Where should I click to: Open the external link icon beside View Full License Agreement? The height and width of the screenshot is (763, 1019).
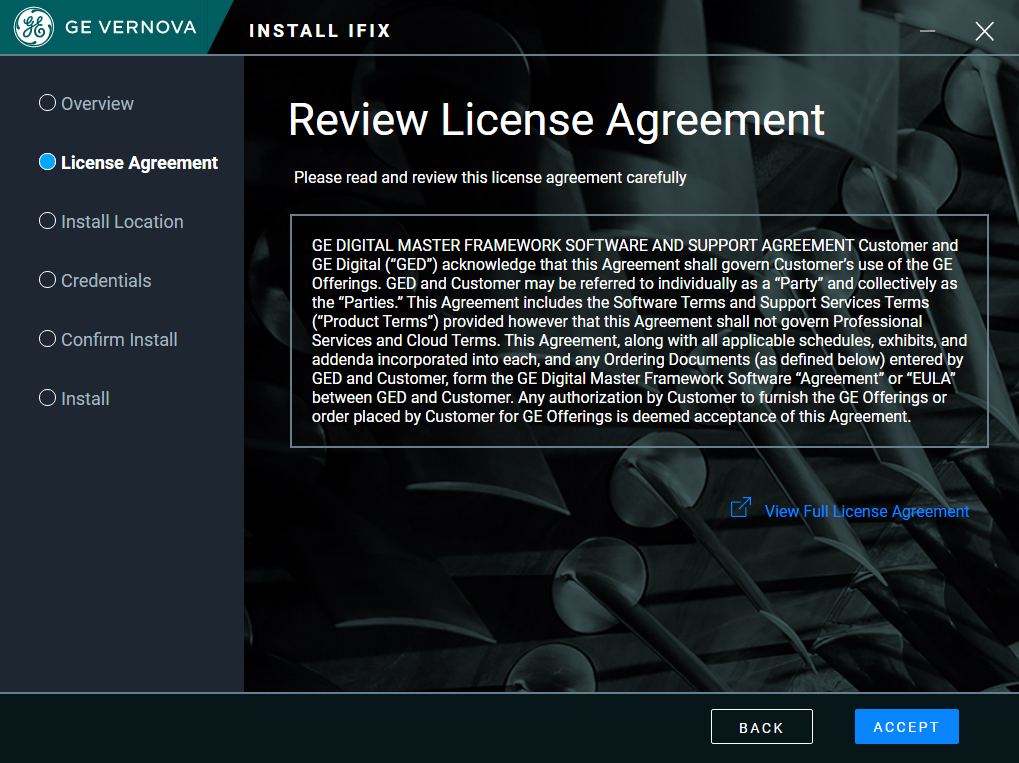(x=741, y=508)
